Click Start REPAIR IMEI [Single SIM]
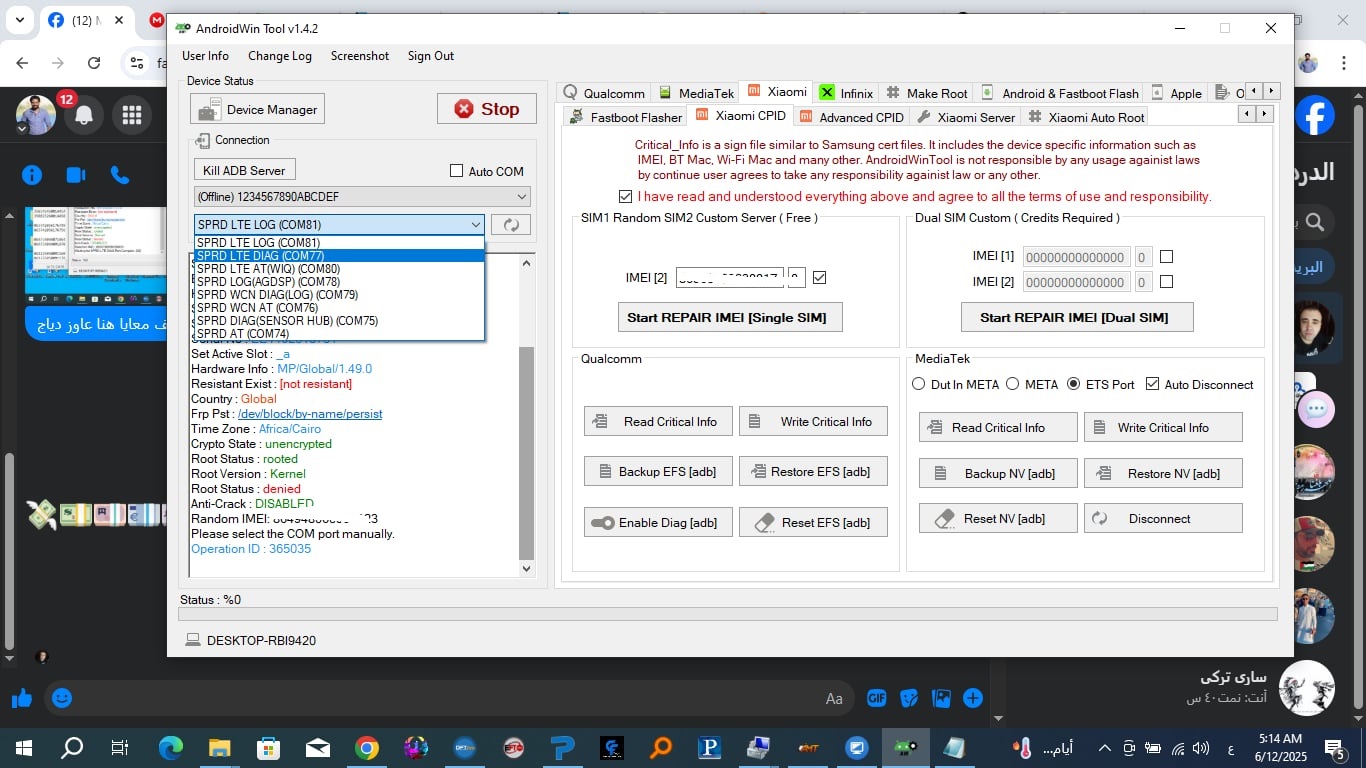 point(730,318)
